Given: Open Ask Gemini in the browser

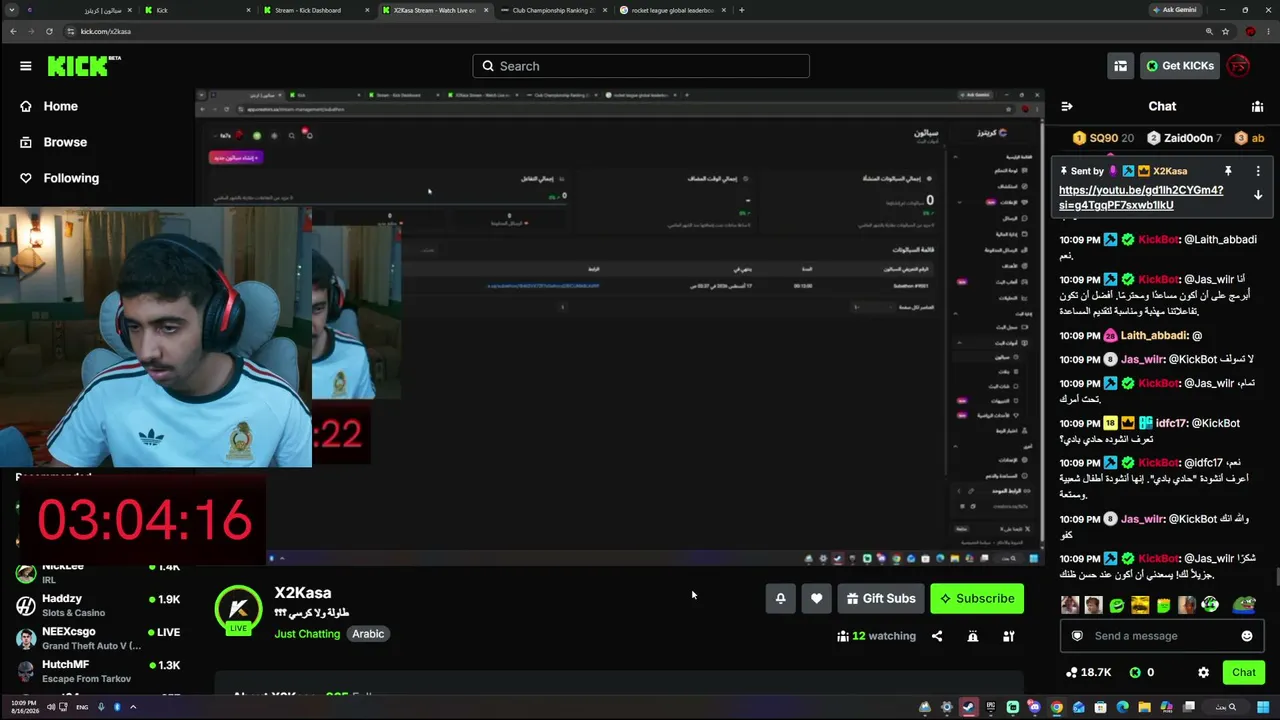Looking at the screenshot, I should point(1174,10).
